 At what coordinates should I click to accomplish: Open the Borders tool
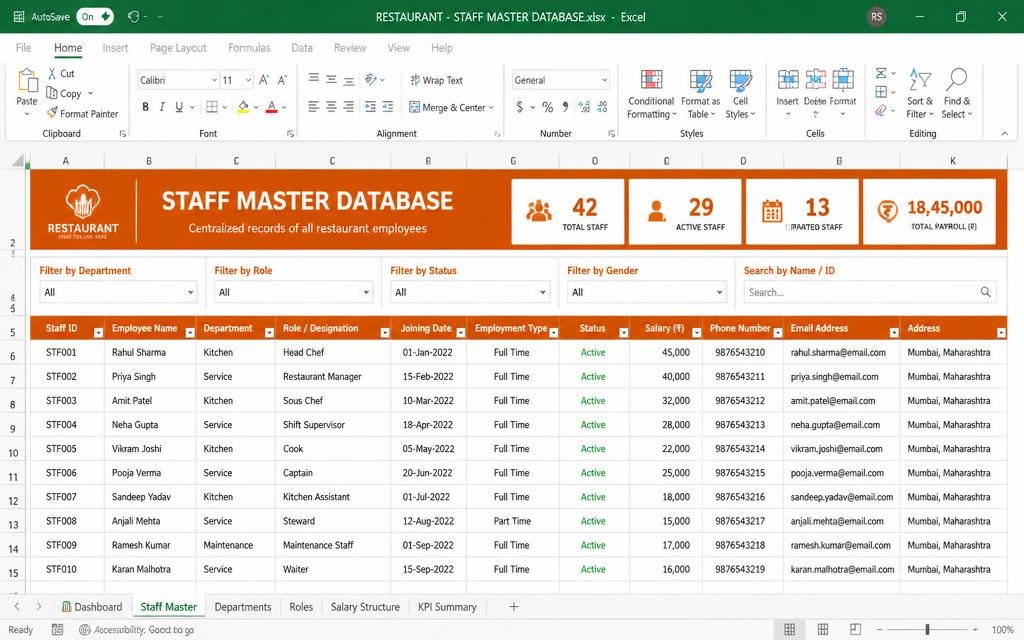pyautogui.click(x=212, y=106)
